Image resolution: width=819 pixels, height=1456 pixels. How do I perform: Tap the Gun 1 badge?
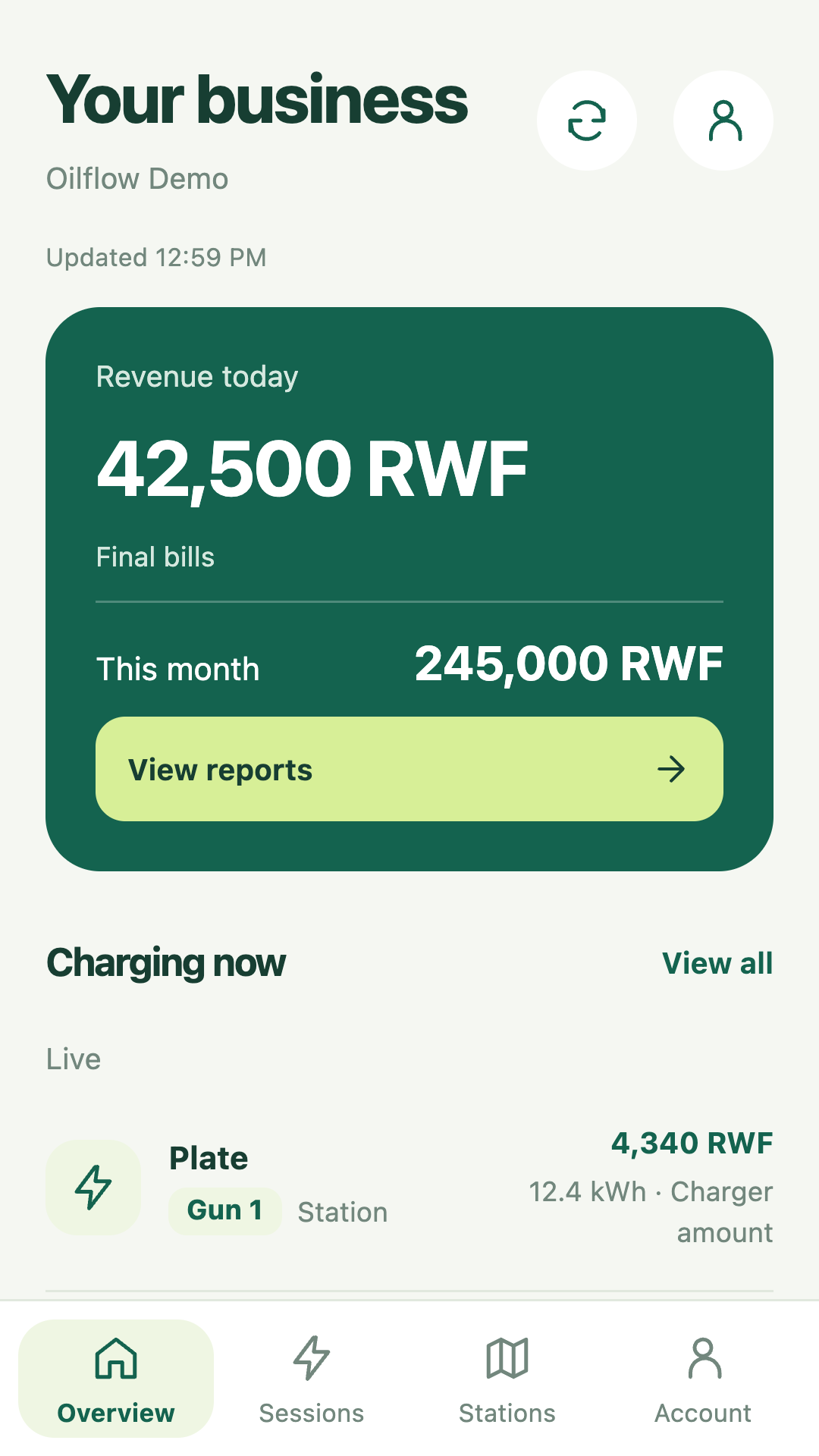[x=225, y=1211]
